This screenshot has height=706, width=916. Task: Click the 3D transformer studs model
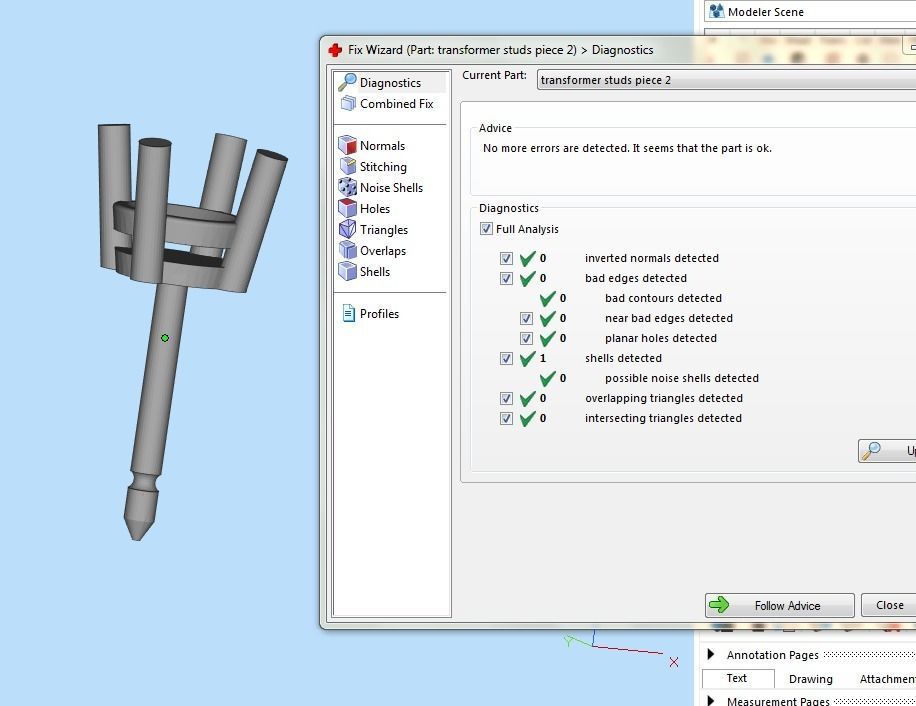pos(158,374)
